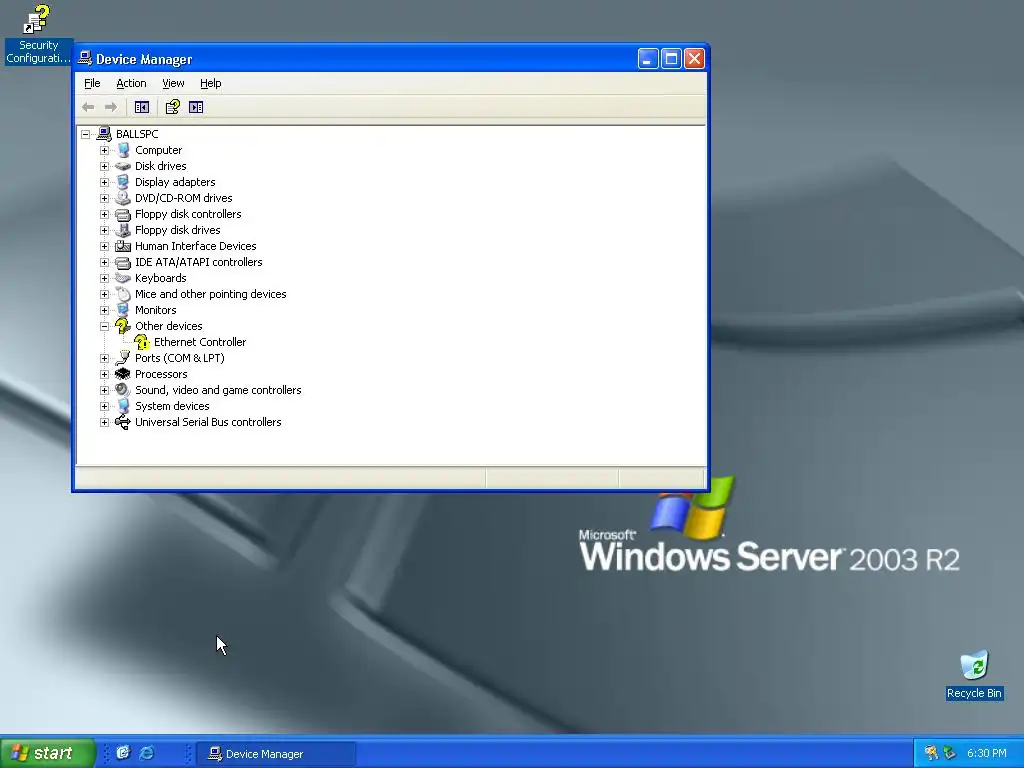Viewport: 1024px width, 768px height.
Task: Expand the Disk drives node
Action: coord(104,167)
